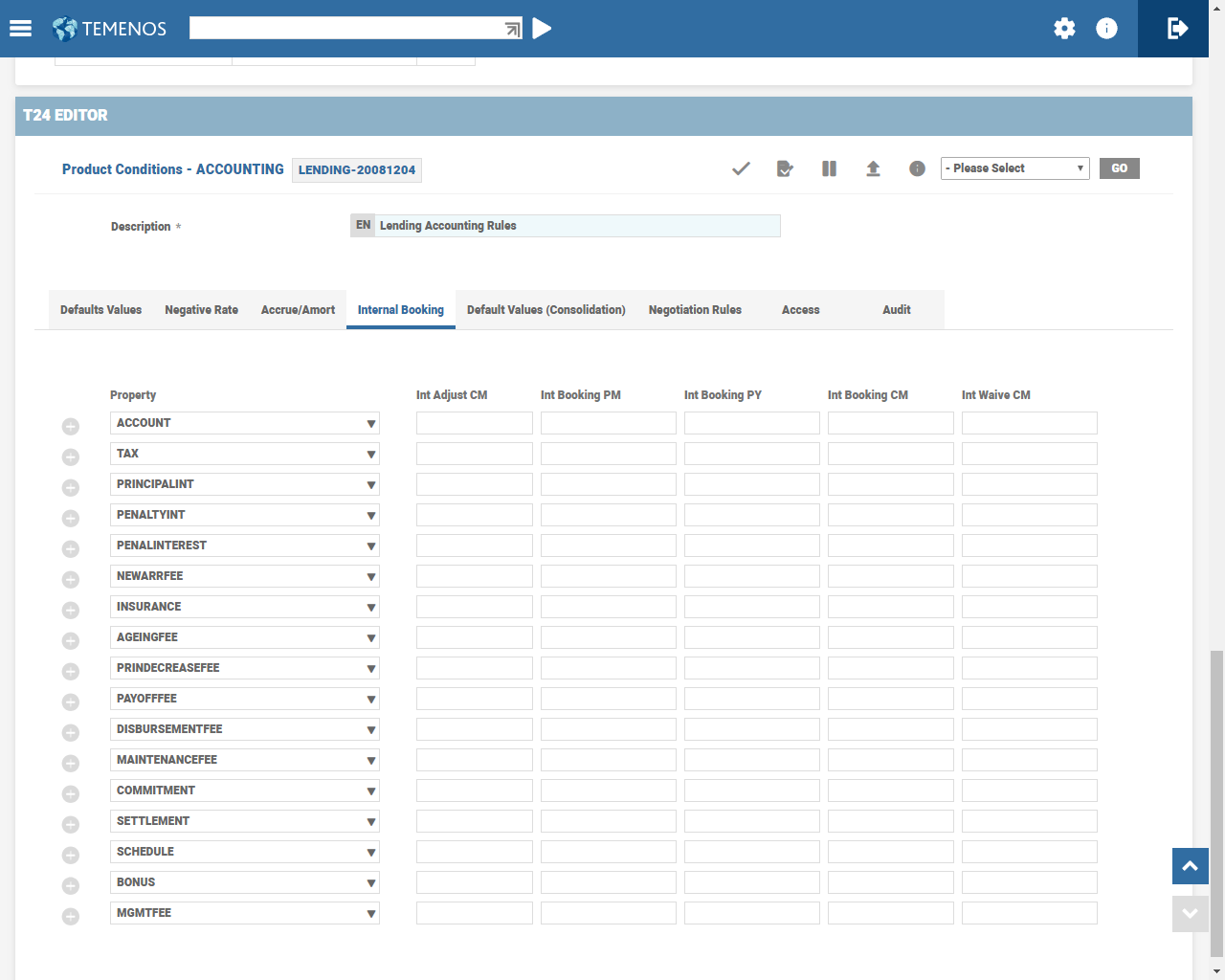Click the scroll-to-top arrow button
This screenshot has height=980, width=1225.
point(1190,866)
